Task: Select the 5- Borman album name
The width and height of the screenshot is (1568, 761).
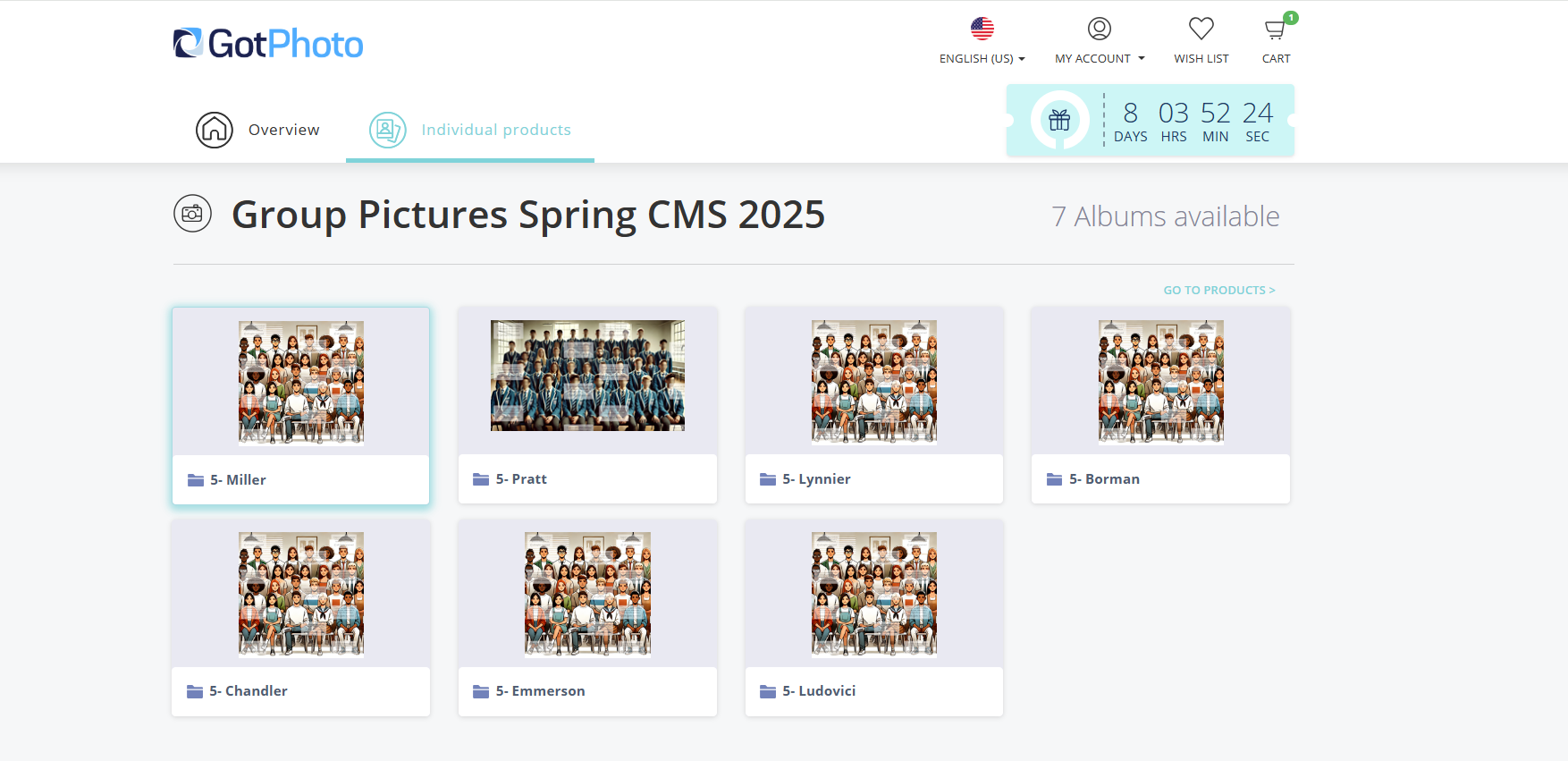Action: pyautogui.click(x=1104, y=479)
